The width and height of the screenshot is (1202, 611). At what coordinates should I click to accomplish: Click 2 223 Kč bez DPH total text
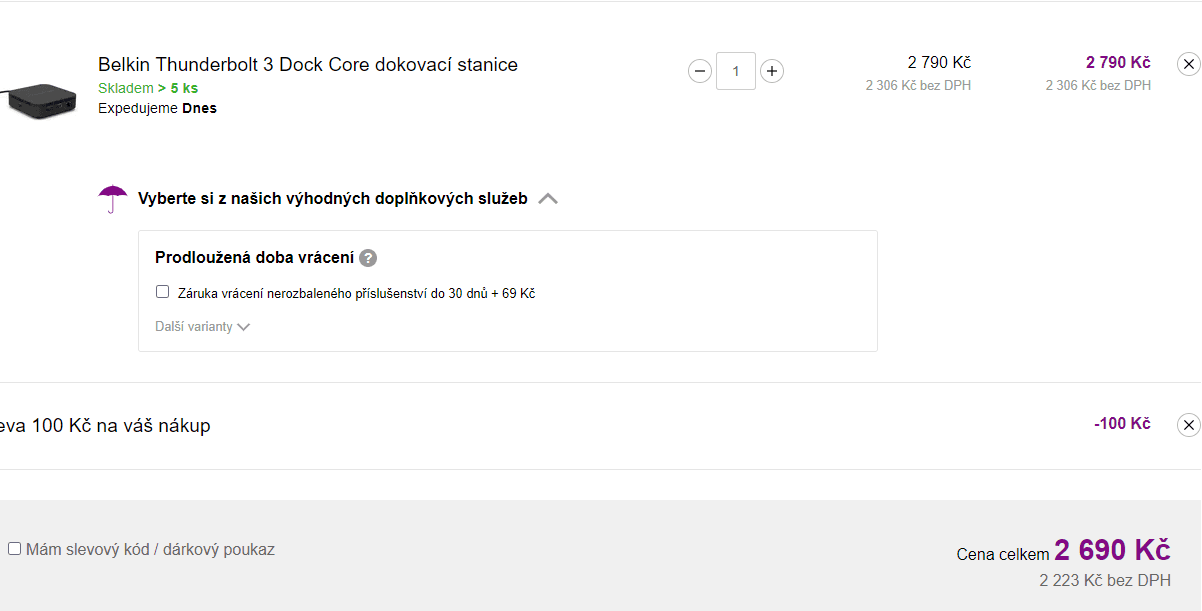[x=1105, y=580]
